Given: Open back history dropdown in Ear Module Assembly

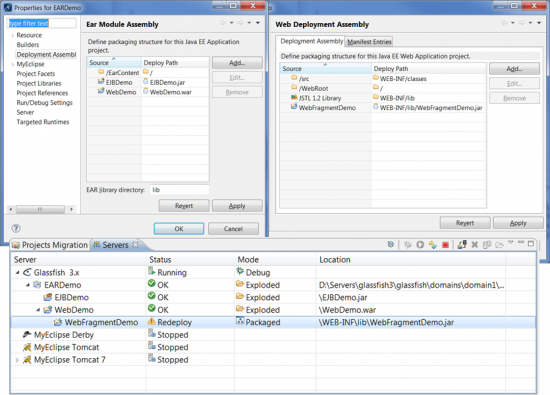Looking at the screenshot, I should click(x=232, y=23).
